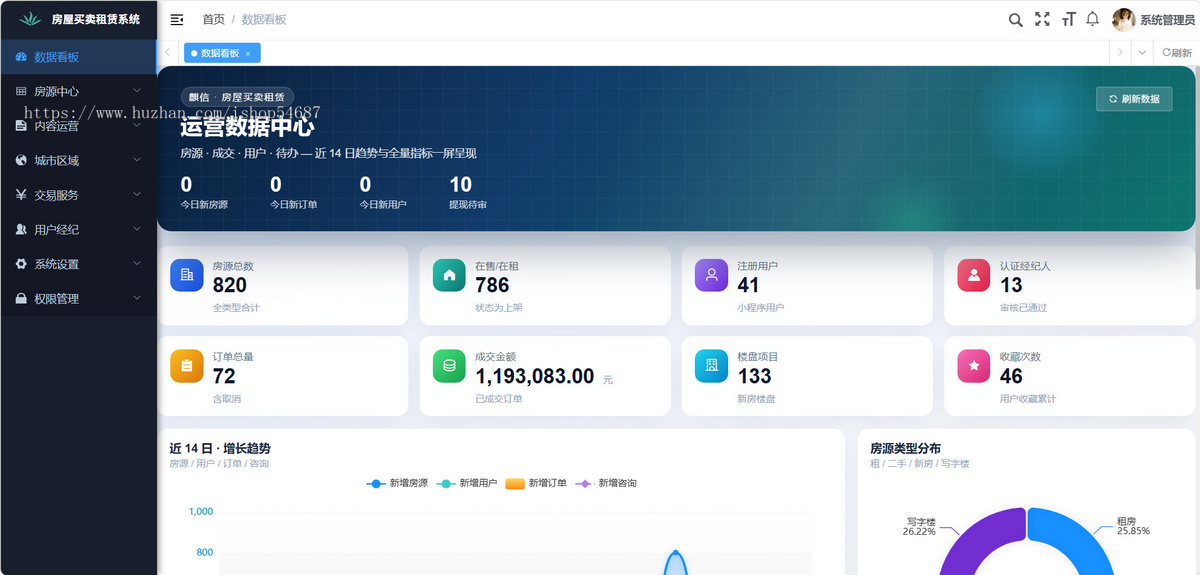Close the 数据看板 tab with its x
1200x575 pixels.
(x=248, y=53)
